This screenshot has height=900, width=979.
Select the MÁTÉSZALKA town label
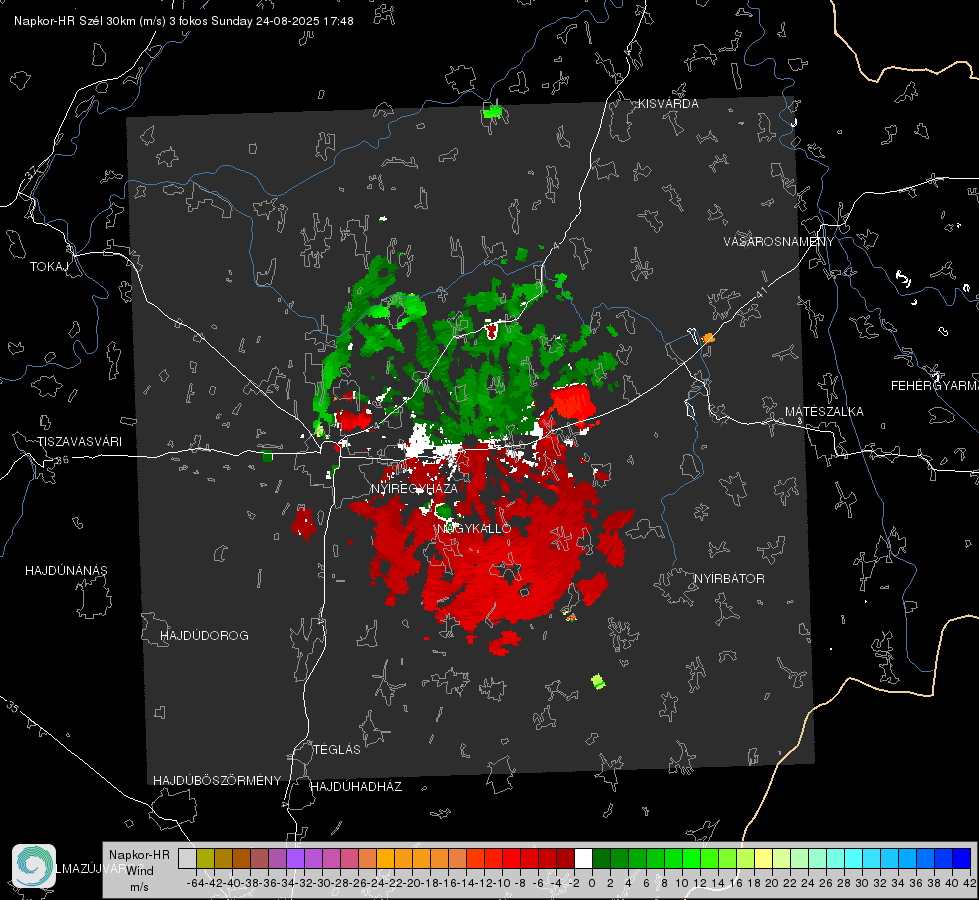pyautogui.click(x=824, y=412)
